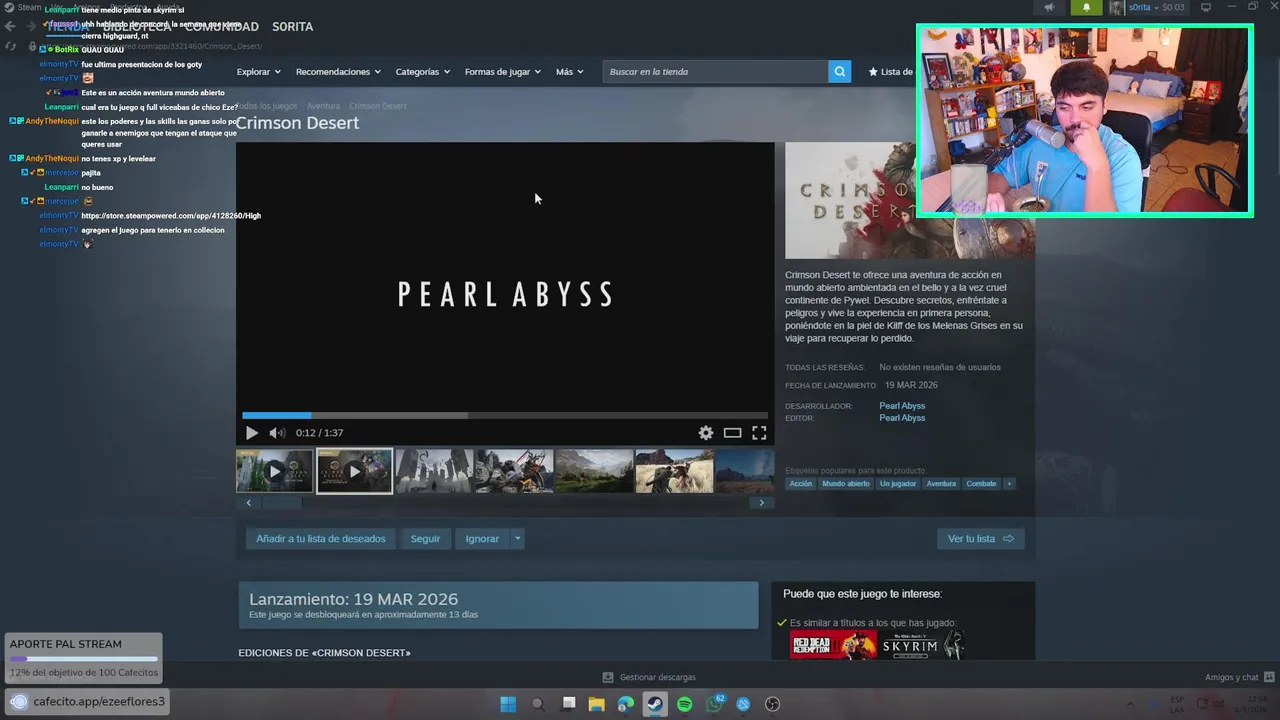Image resolution: width=1280 pixels, height=720 pixels.
Task: Open the 'Lista de' wishlist star link
Action: point(891,72)
